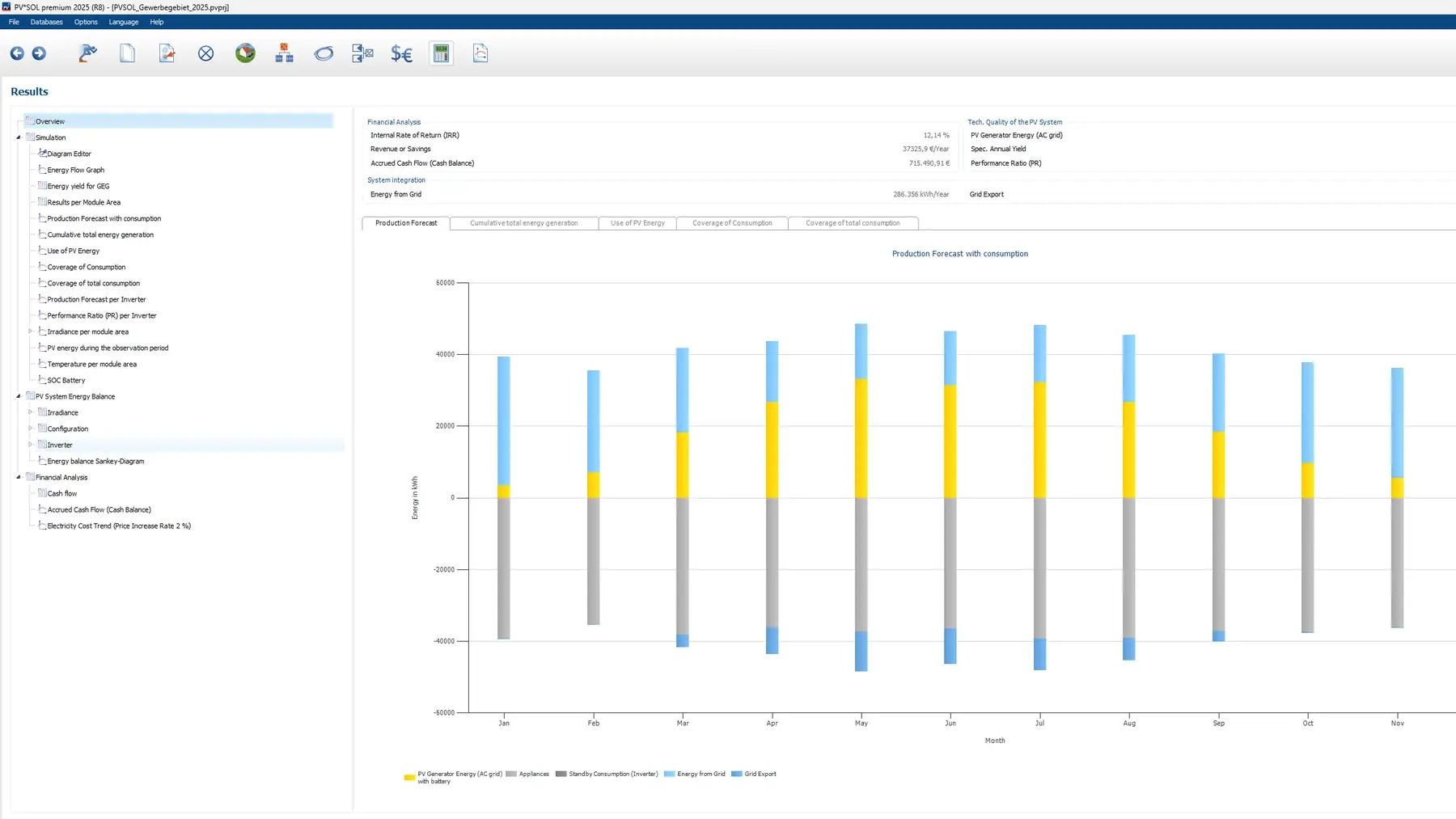Screen dimensions: 1456x819
Task: Open the Presentation document icon
Action: click(480, 53)
